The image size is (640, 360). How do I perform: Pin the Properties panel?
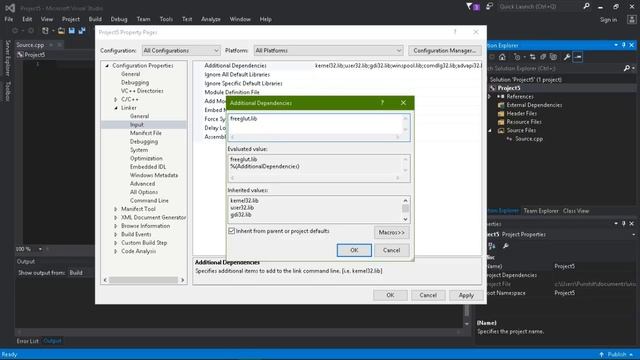pyautogui.click(x=624, y=224)
